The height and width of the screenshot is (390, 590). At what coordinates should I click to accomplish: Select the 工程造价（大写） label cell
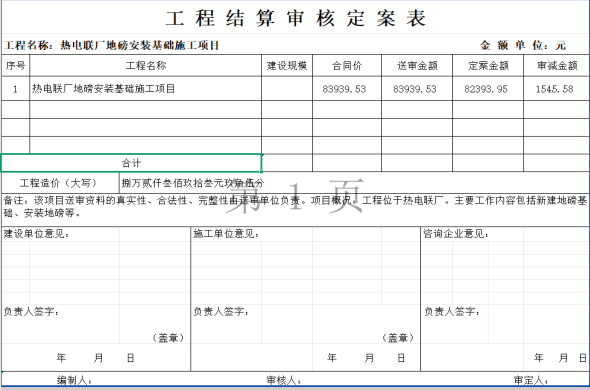click(60, 183)
